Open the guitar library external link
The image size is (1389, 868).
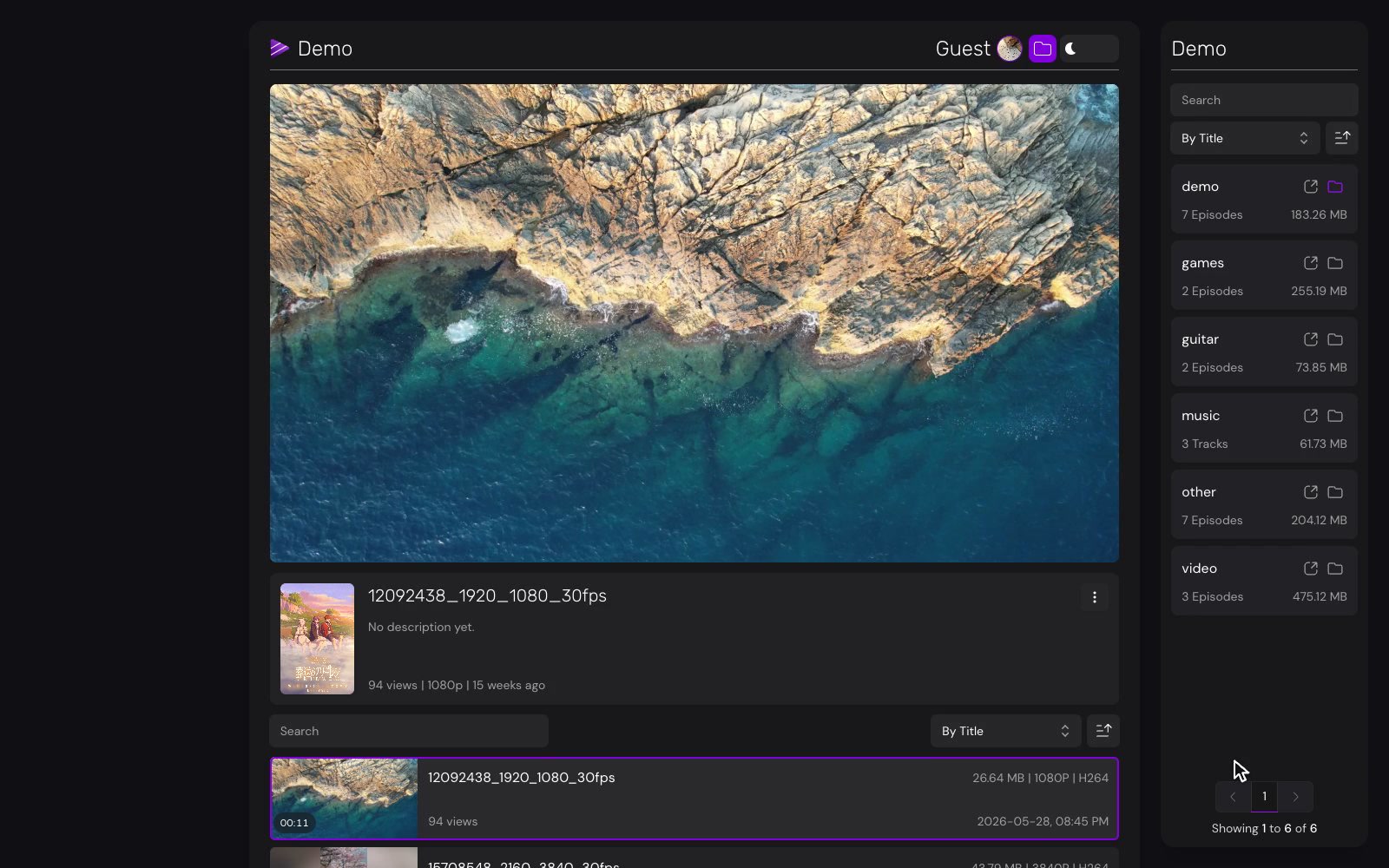pos(1311,339)
